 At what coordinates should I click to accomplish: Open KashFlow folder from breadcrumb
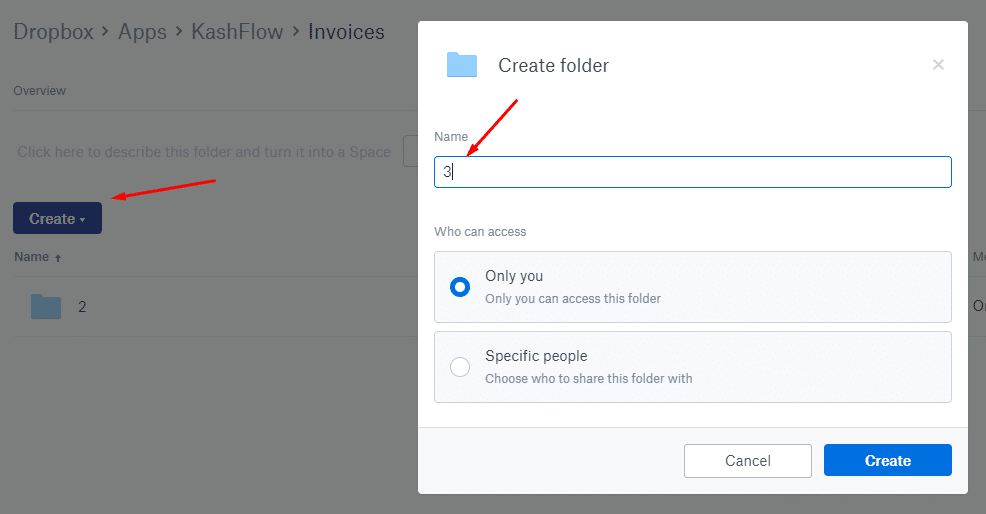coord(237,32)
